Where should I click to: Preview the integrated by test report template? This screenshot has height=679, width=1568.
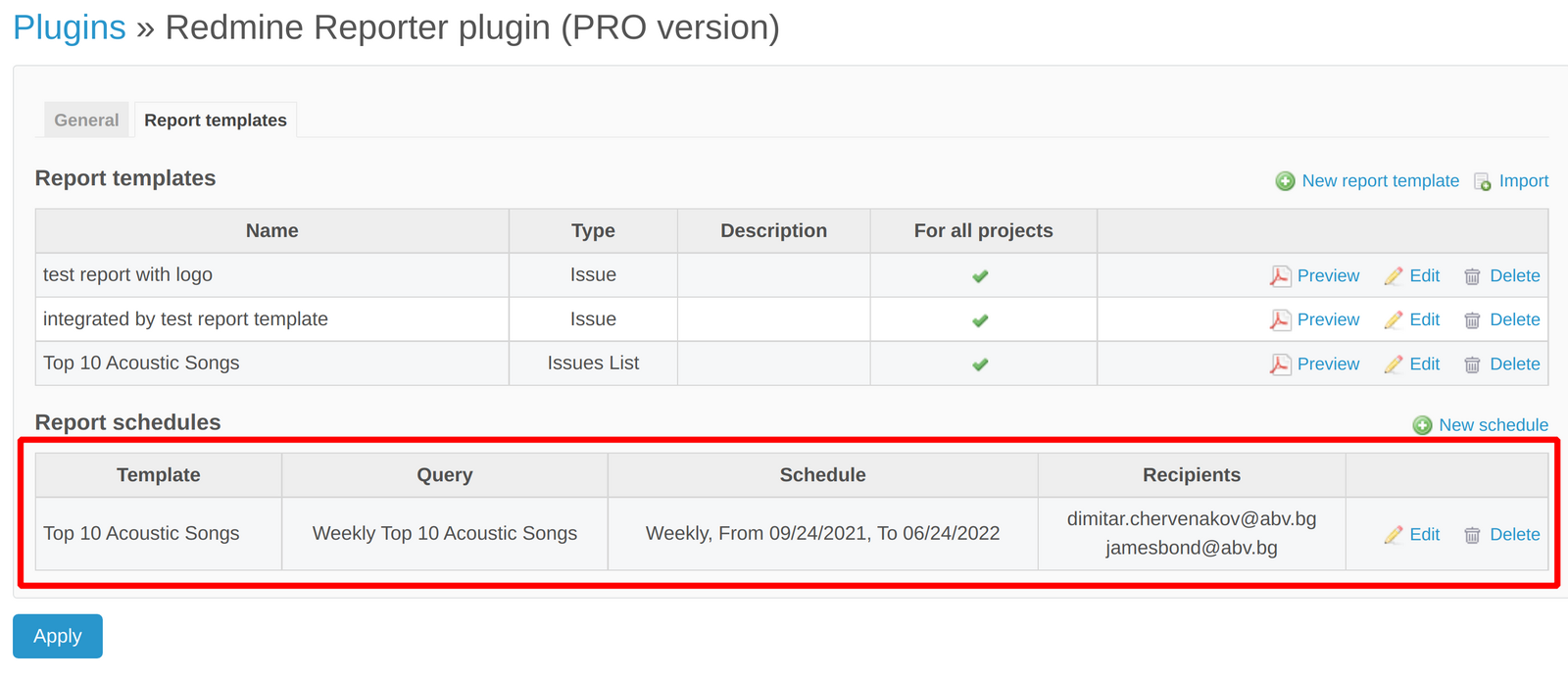coord(1328,320)
